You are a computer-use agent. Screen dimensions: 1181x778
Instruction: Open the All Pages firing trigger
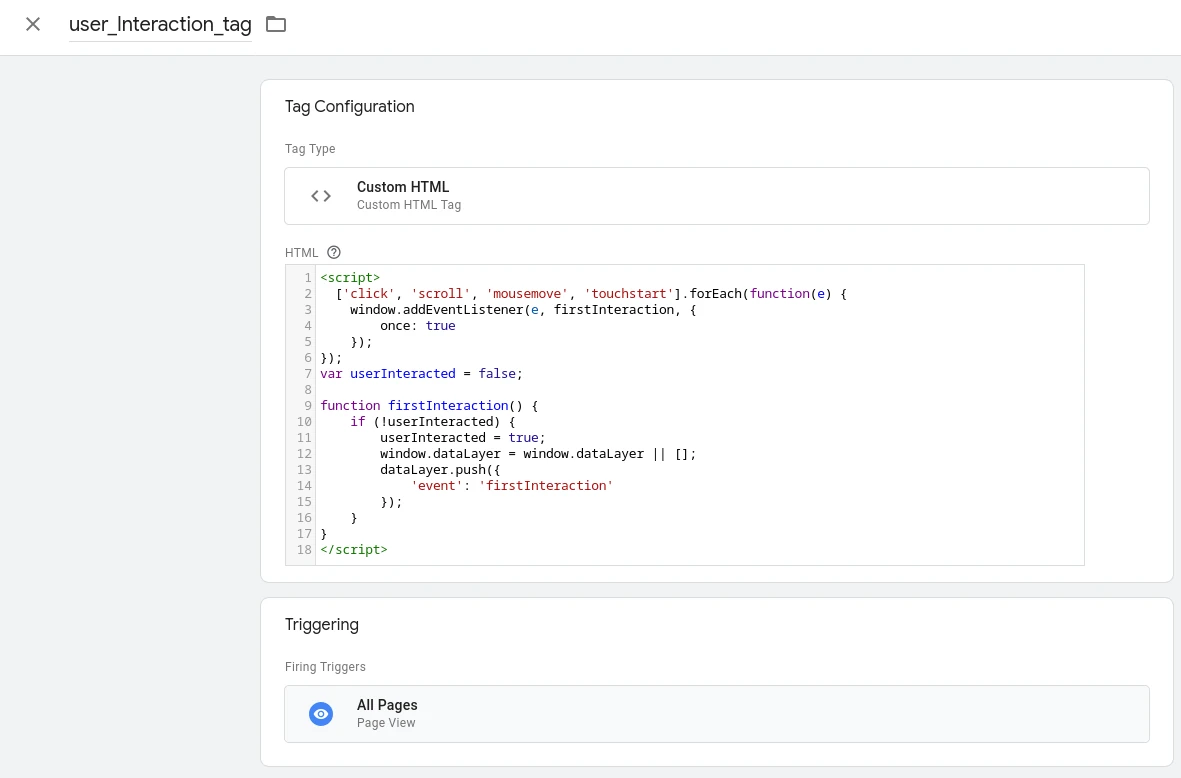coord(716,714)
